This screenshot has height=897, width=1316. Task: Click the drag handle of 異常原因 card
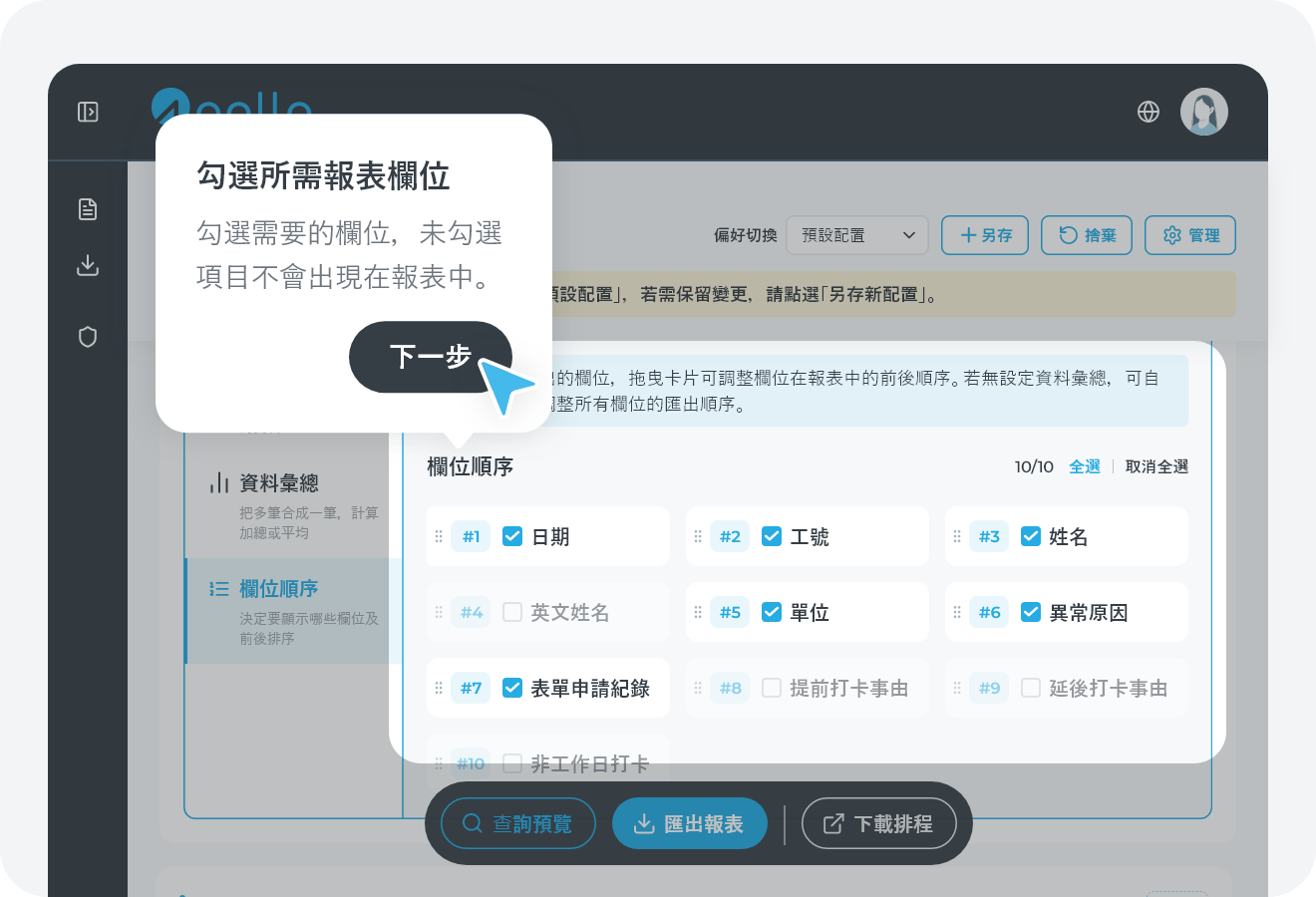tap(957, 612)
